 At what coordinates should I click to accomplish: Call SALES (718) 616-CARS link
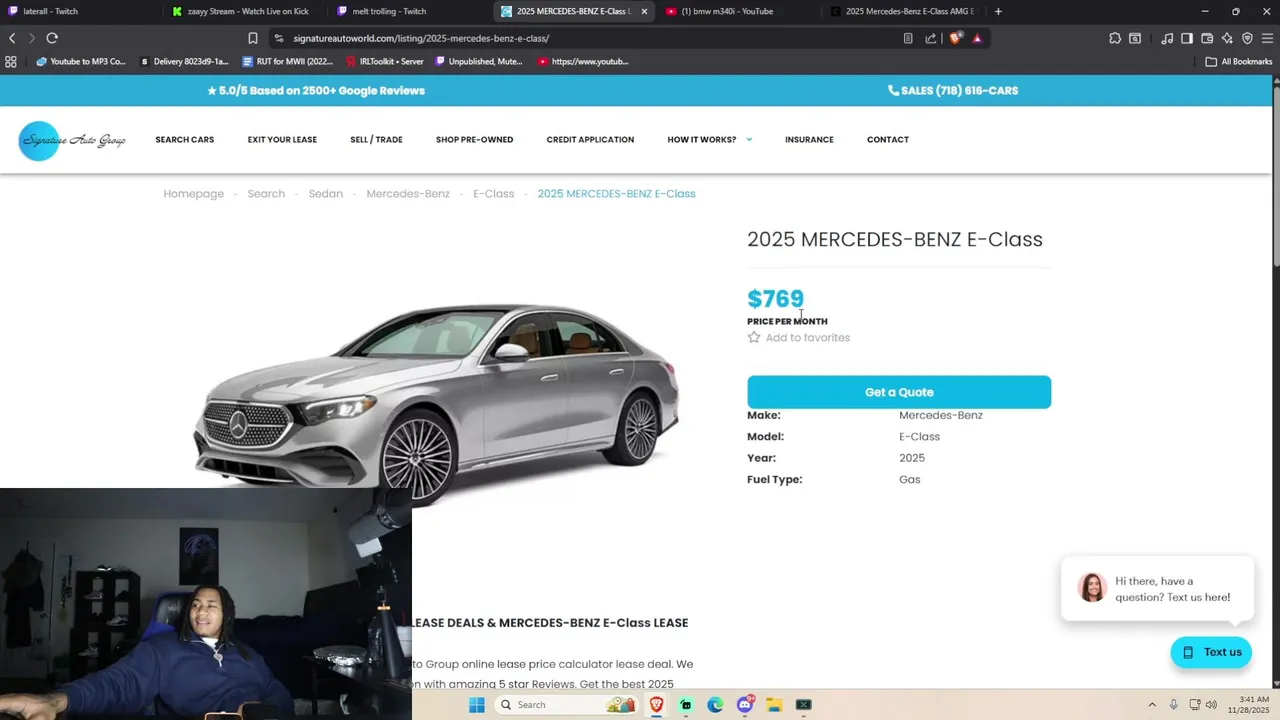coord(953,90)
